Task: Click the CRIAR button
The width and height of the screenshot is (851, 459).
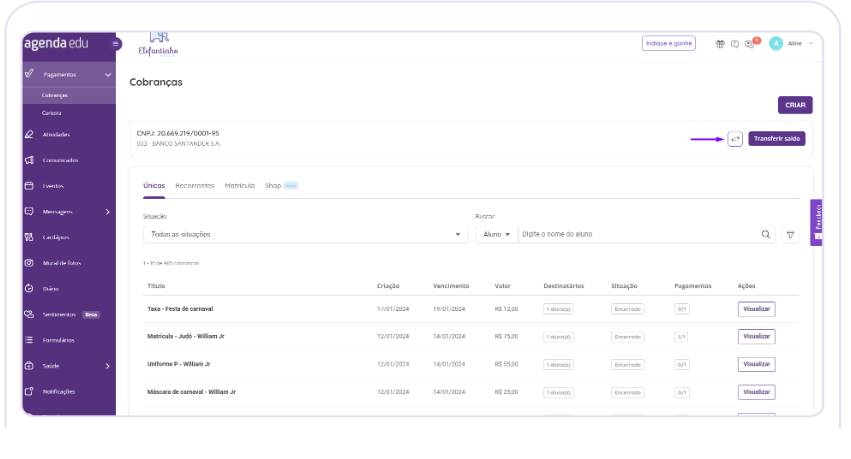Action: [x=794, y=105]
